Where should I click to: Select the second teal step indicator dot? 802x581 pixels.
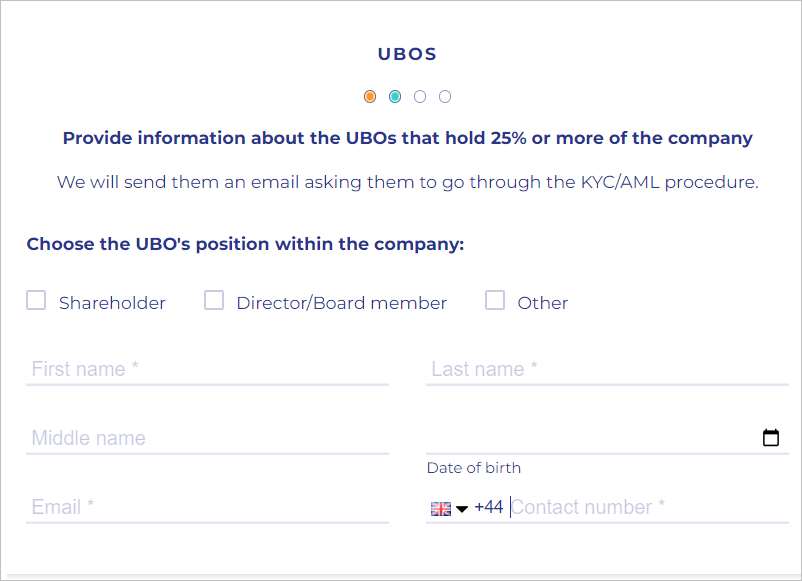pos(395,97)
